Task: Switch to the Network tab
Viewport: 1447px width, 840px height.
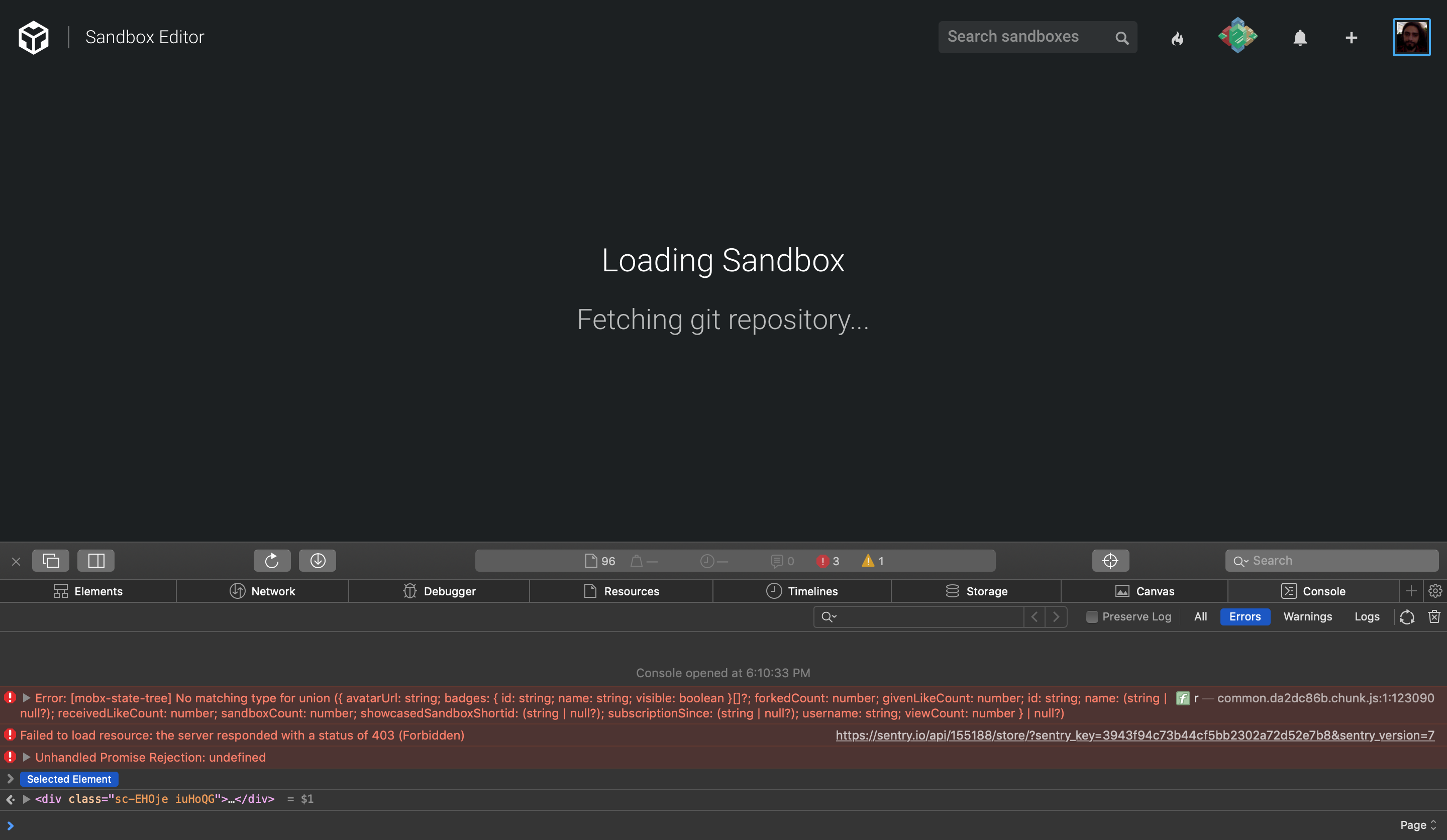Action: click(262, 591)
